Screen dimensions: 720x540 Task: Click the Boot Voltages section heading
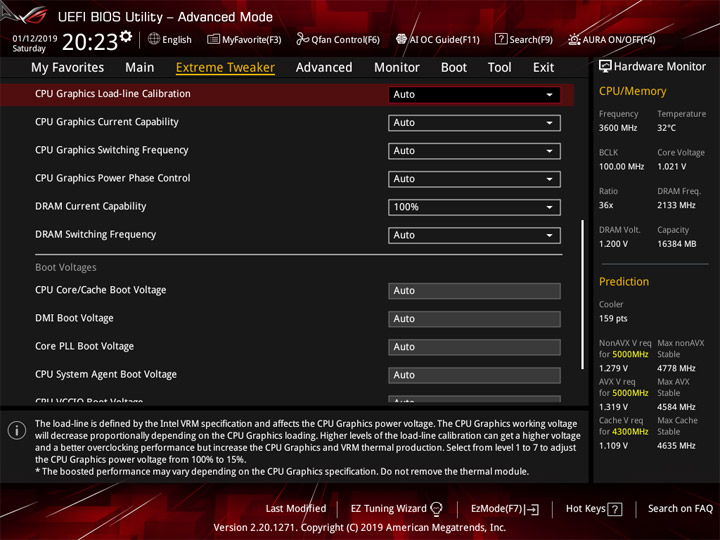click(66, 267)
